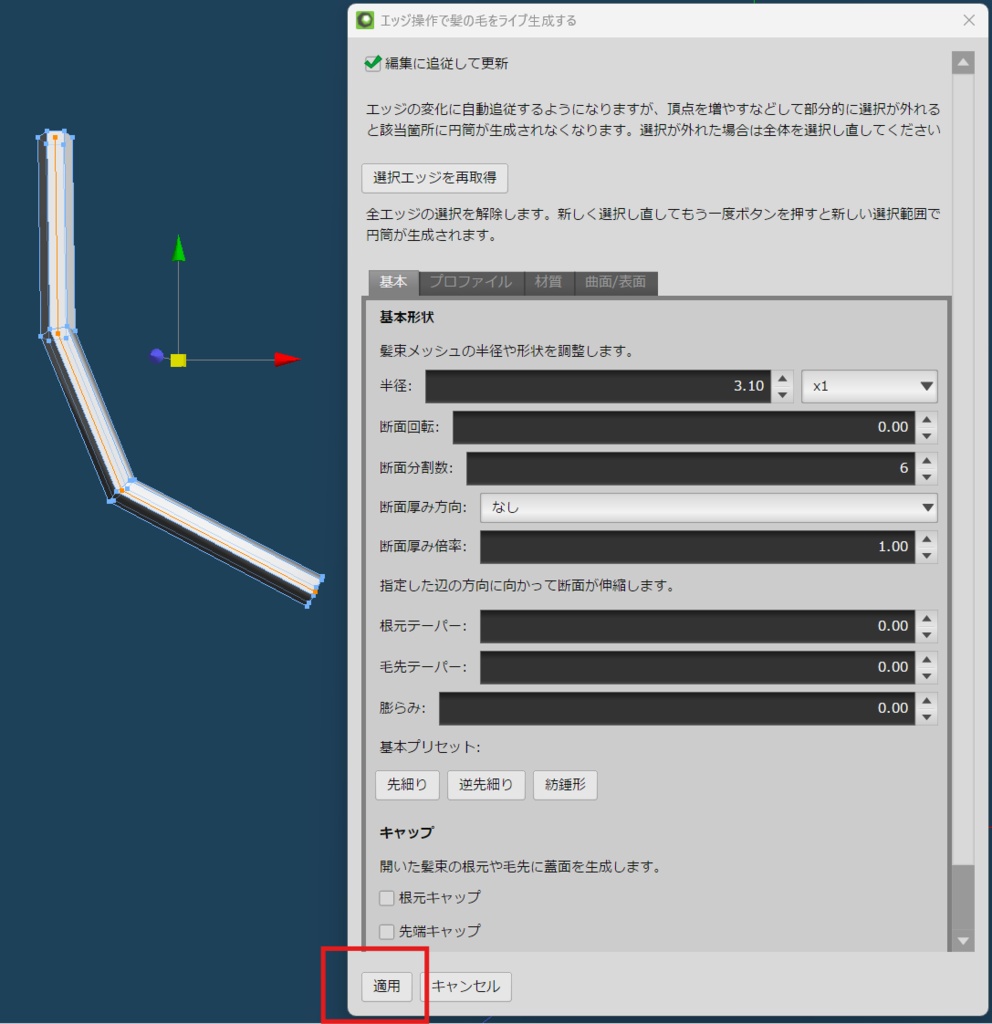
Task: Click the 選択エッジを再取得 button
Action: coord(434,178)
